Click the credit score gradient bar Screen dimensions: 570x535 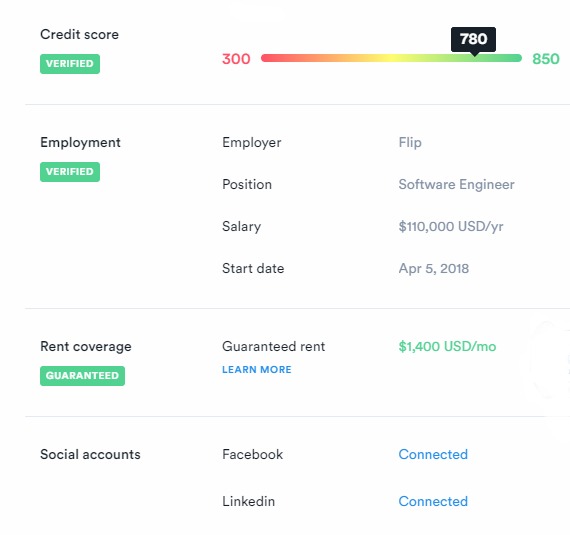tap(391, 58)
